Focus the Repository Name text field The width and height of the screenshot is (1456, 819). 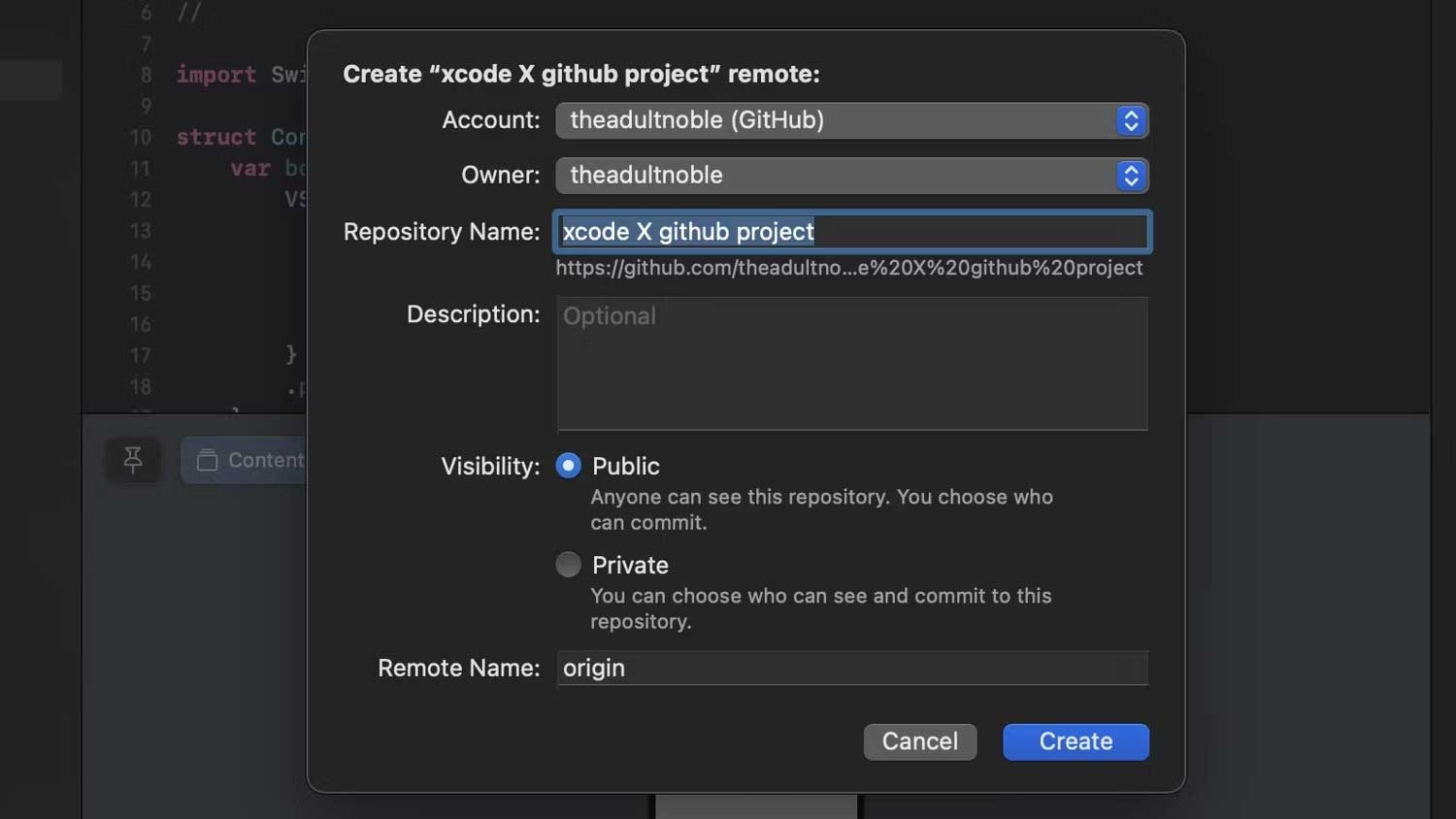point(971,232)
